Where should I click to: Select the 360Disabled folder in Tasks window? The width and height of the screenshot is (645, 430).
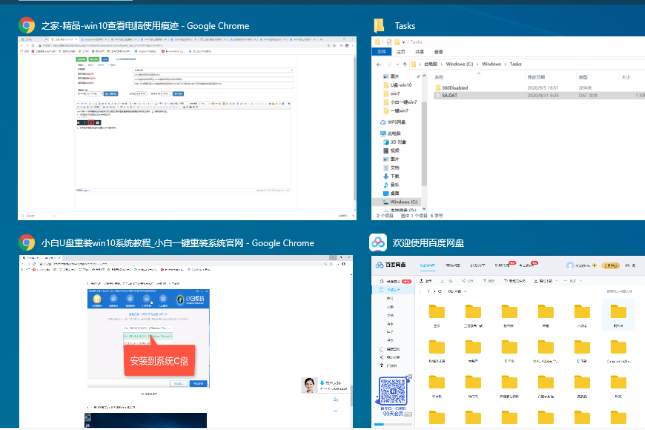coord(452,88)
